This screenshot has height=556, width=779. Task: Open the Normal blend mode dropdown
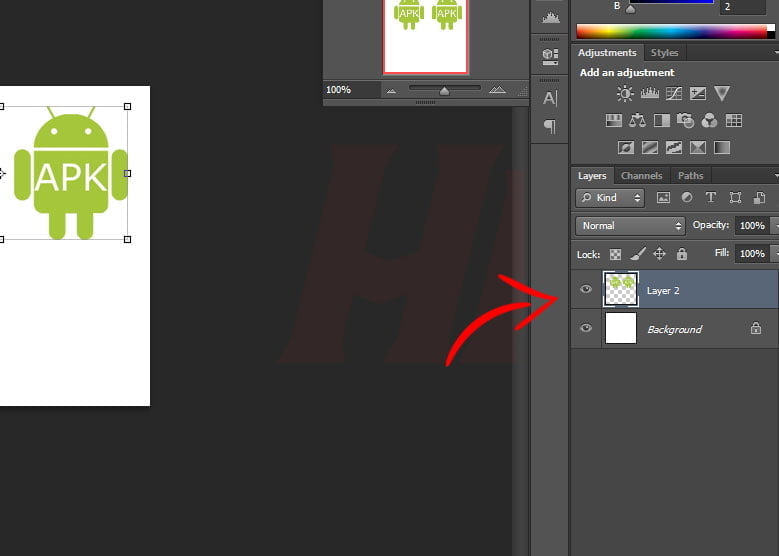coord(630,226)
